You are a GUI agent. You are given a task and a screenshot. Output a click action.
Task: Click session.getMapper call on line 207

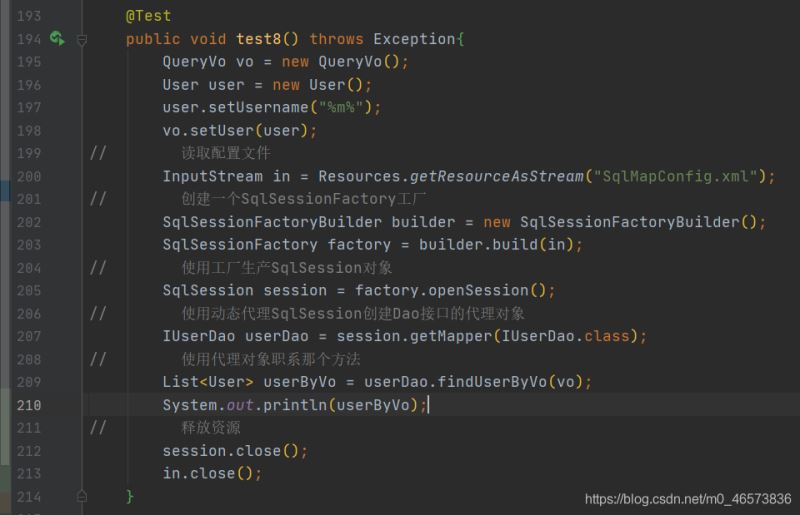[414, 336]
